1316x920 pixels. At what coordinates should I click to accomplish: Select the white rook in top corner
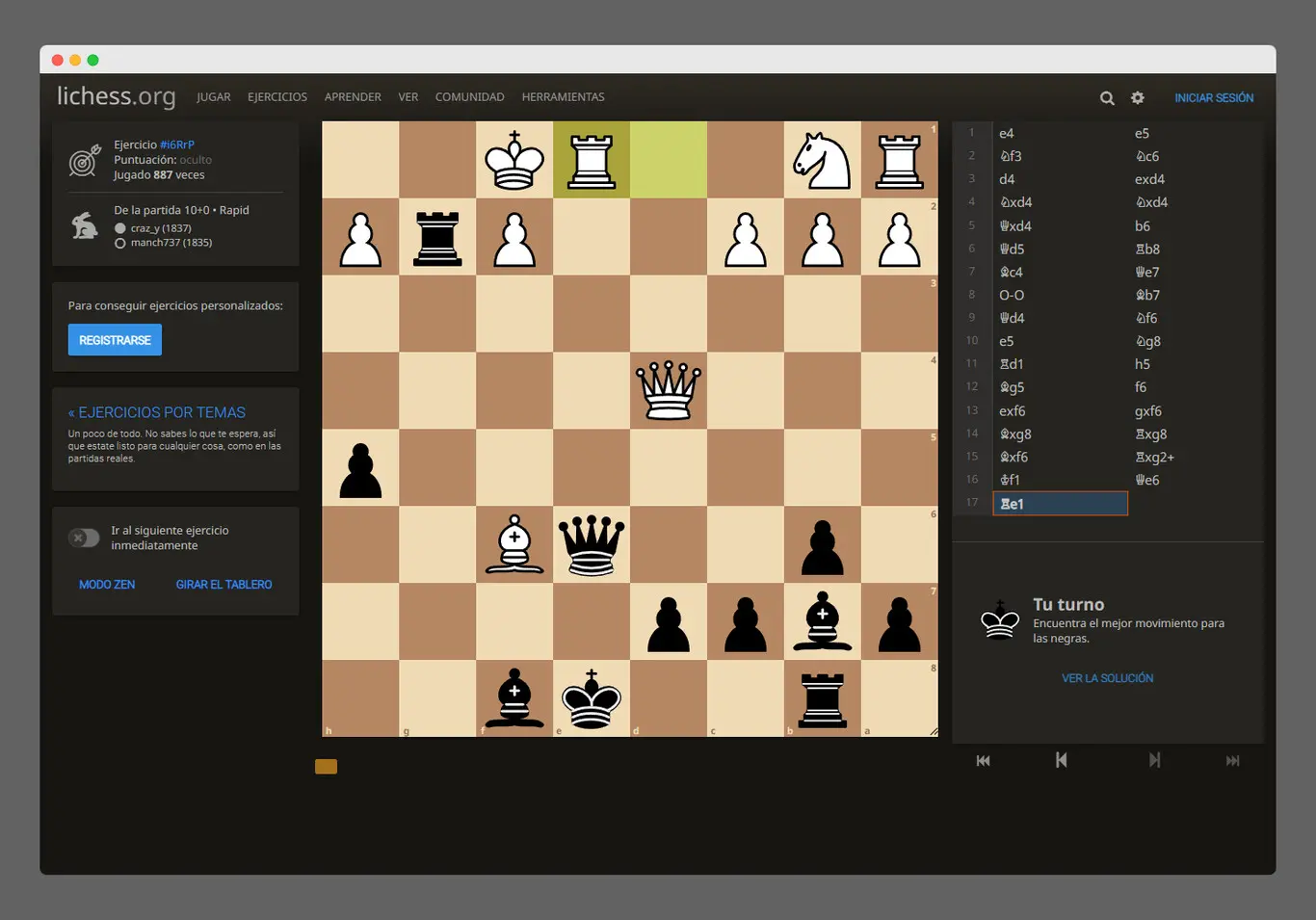pos(900,160)
